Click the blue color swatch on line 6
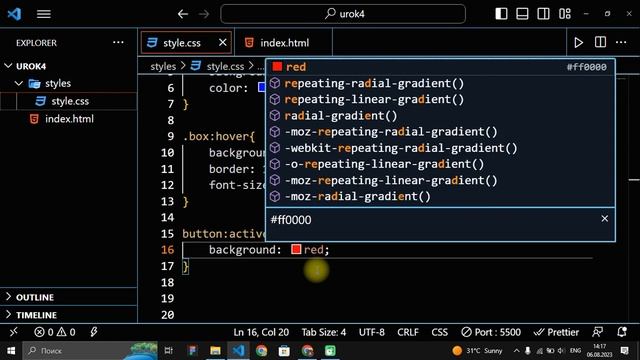Viewport: 640px width, 360px height. (262, 87)
